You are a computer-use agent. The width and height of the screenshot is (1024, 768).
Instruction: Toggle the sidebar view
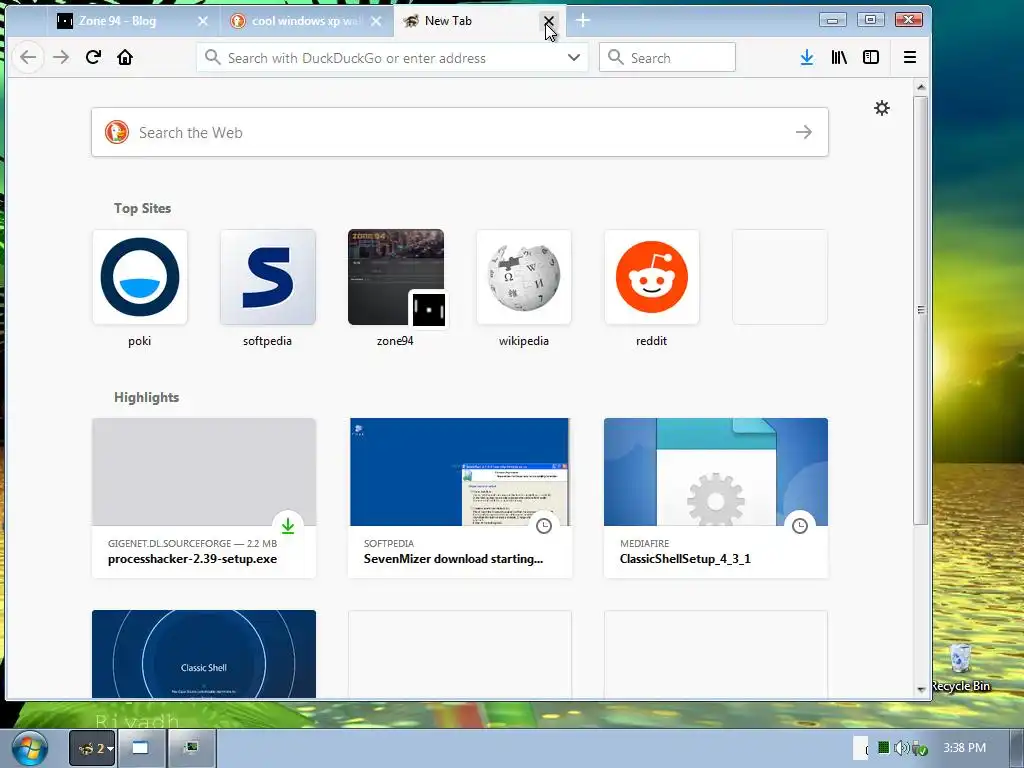point(871,57)
